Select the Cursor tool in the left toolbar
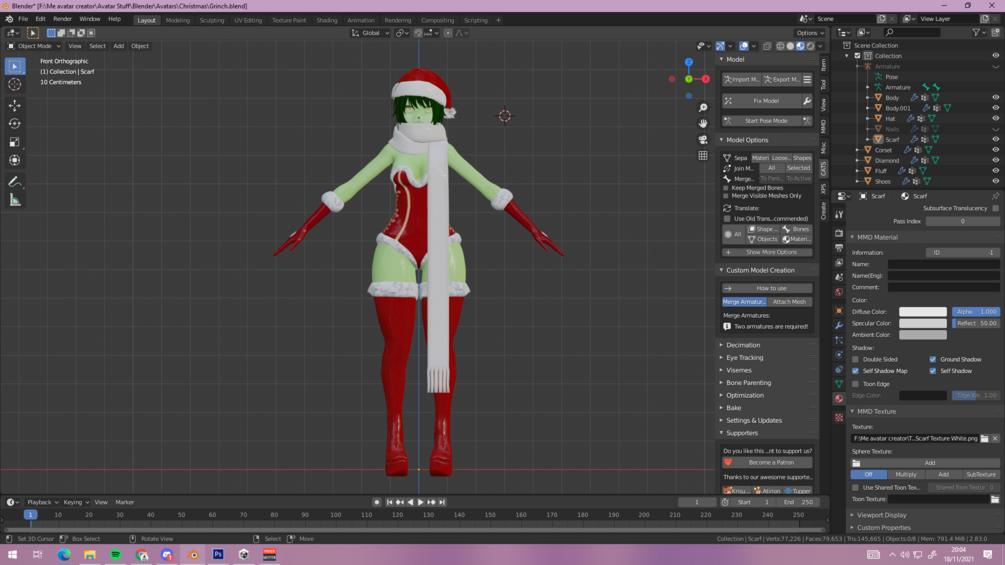 click(15, 85)
